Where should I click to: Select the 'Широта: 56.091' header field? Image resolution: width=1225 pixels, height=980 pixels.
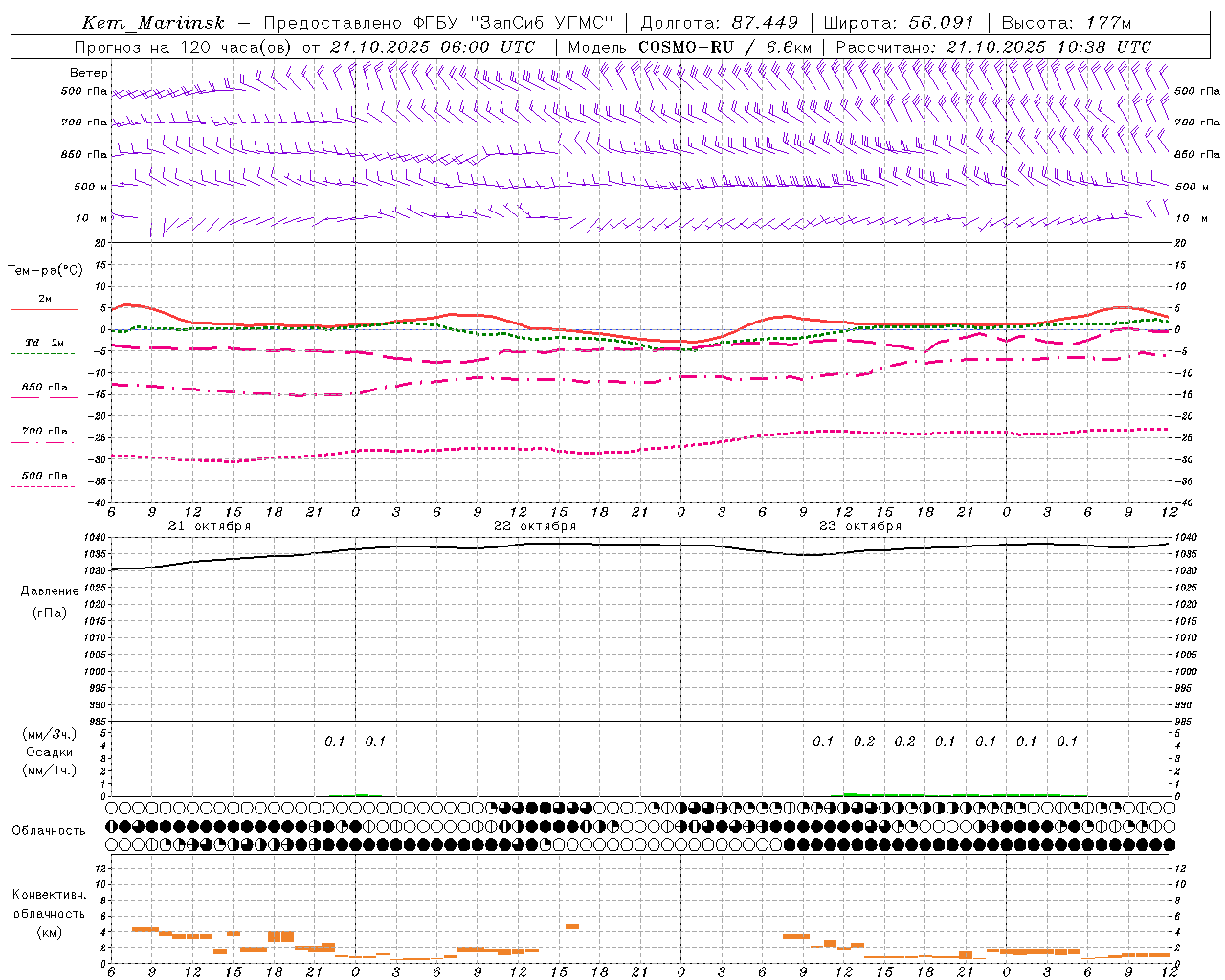pyautogui.click(x=899, y=23)
